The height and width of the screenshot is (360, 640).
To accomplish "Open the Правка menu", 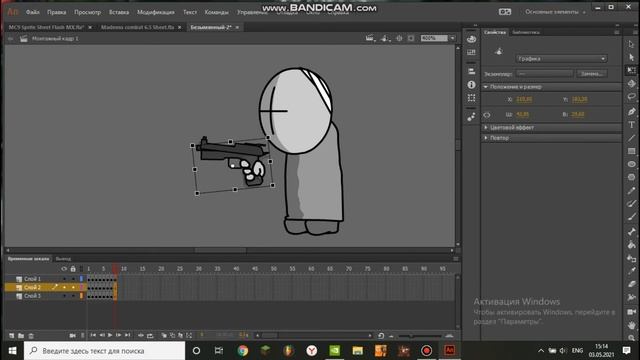I will point(56,12).
